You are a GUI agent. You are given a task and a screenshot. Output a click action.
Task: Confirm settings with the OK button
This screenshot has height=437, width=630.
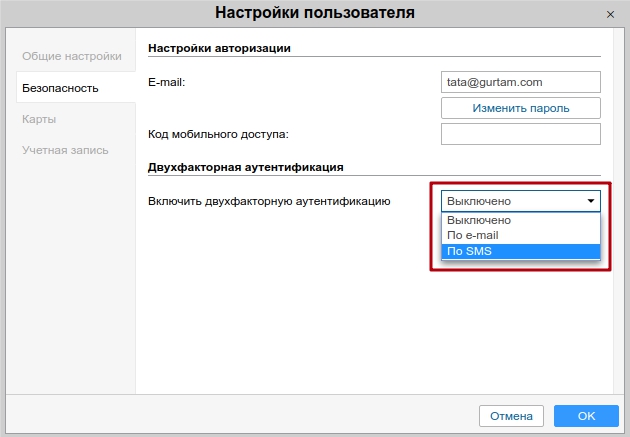586,415
